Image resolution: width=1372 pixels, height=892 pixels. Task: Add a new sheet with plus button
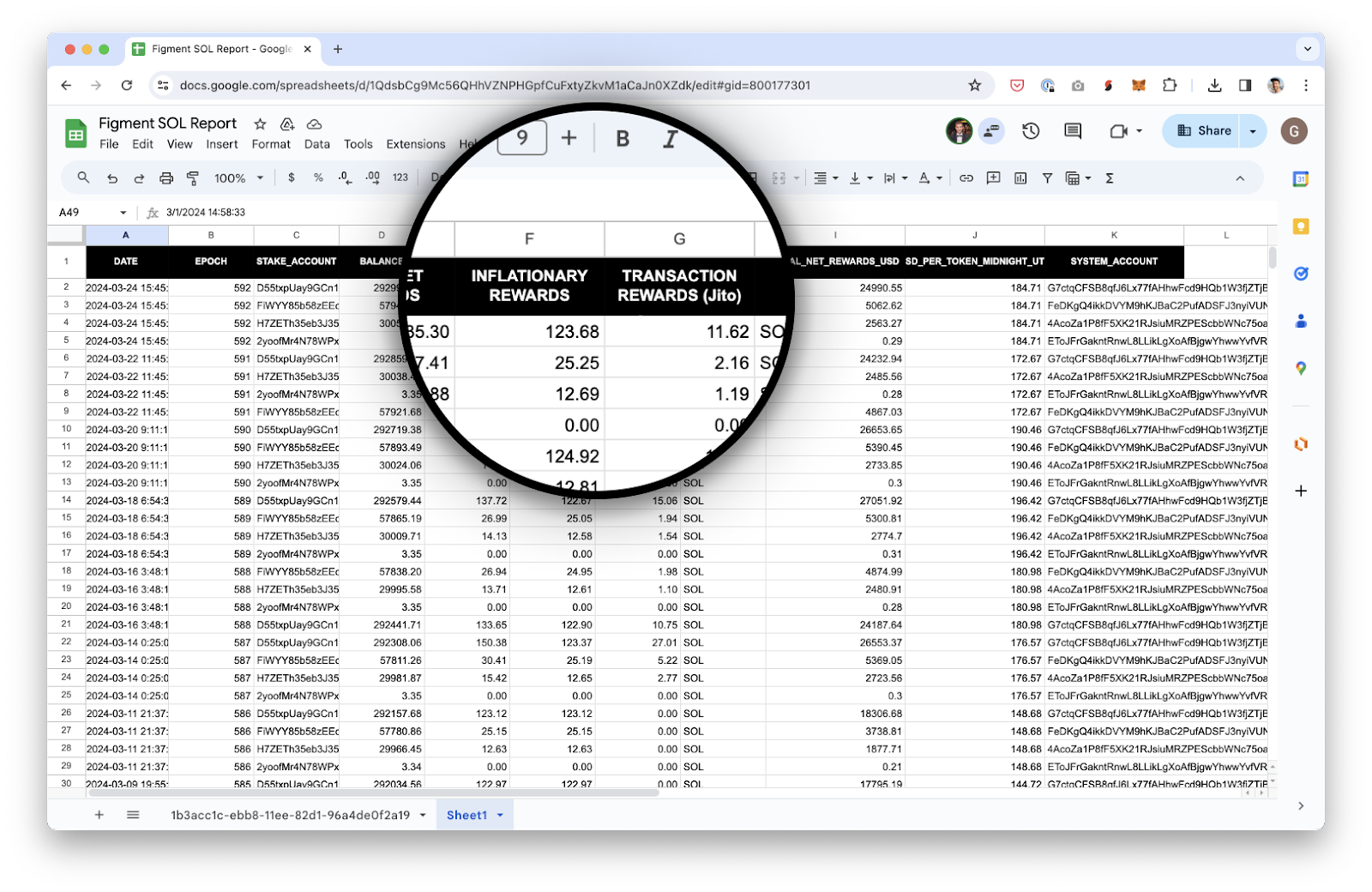[x=99, y=815]
